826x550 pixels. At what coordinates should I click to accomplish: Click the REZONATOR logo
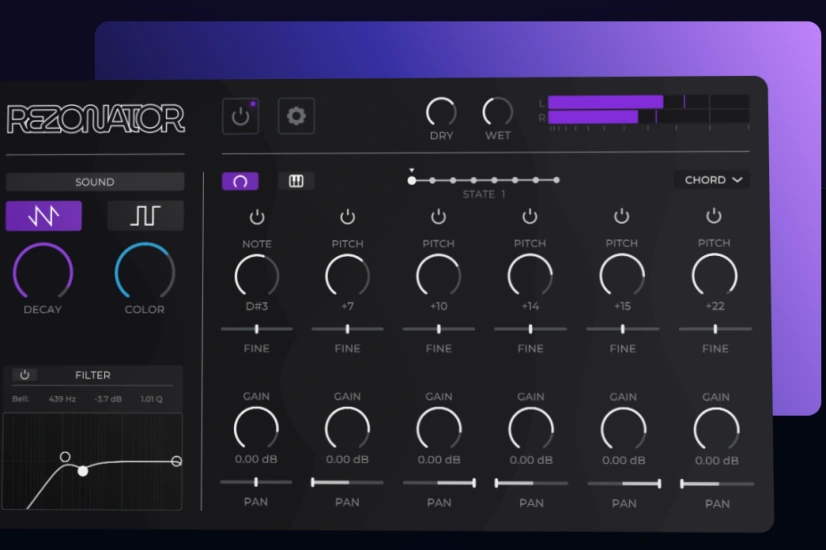point(96,119)
